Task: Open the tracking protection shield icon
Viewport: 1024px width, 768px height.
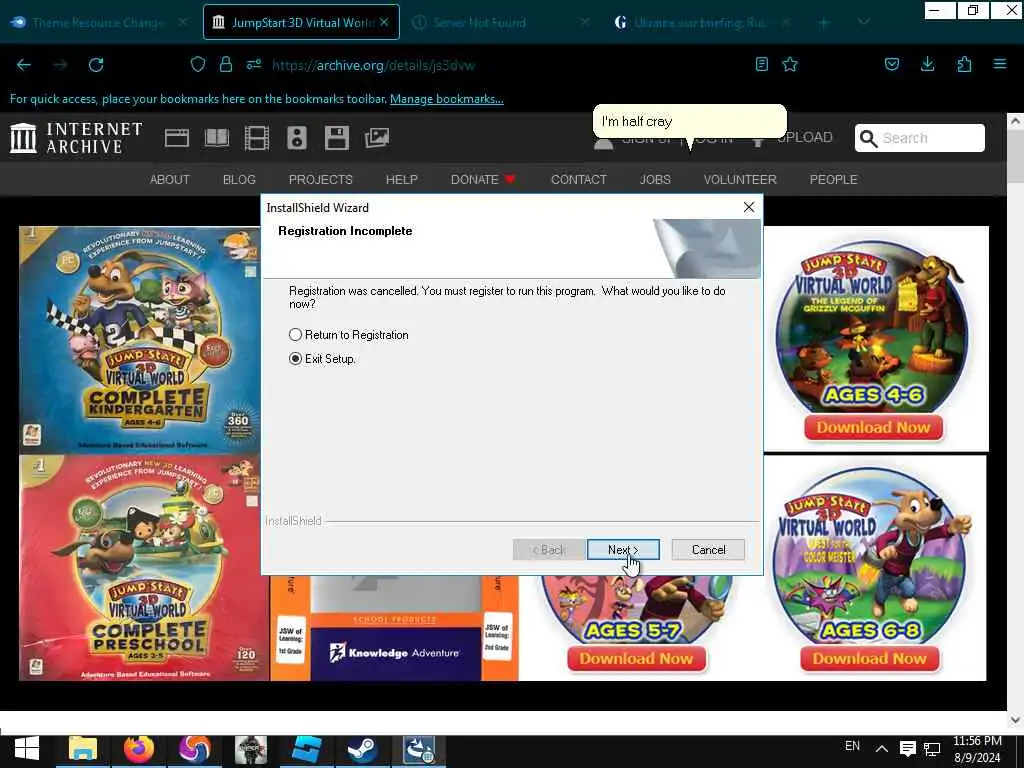Action: pos(197,65)
